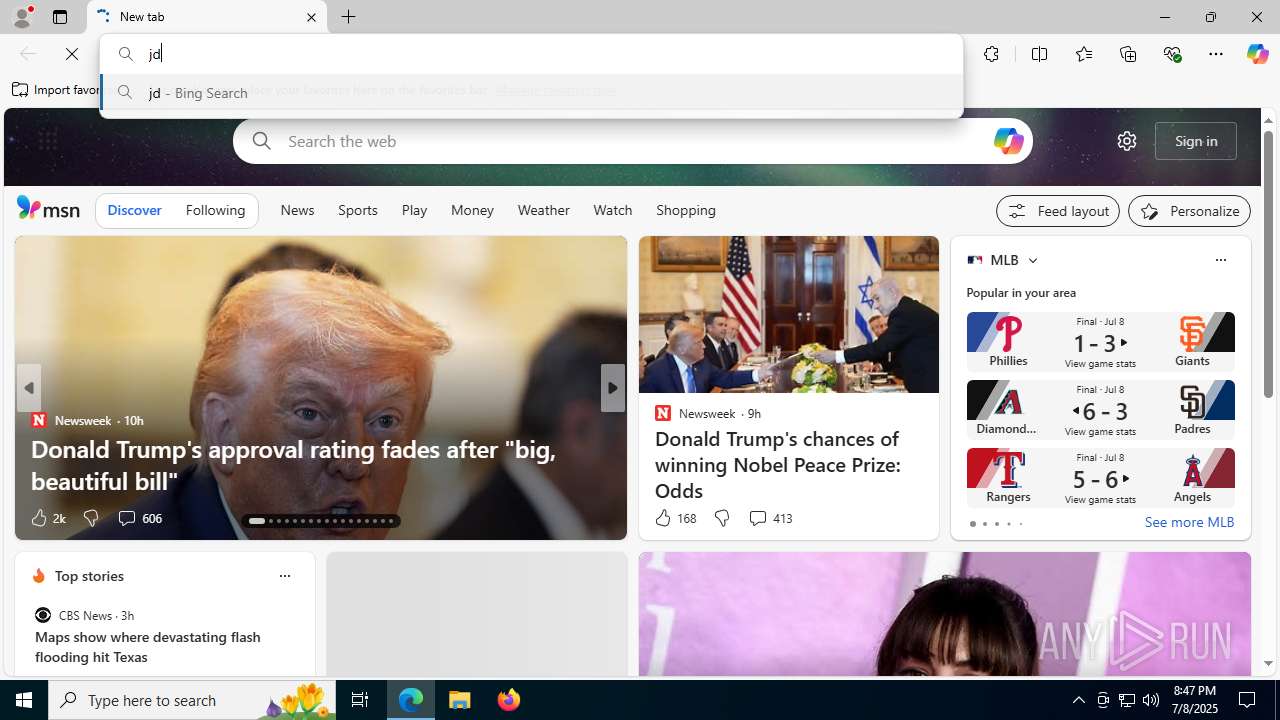Open the Windows Start menu
Viewport: 1280px width, 720px height.
coord(24,700)
